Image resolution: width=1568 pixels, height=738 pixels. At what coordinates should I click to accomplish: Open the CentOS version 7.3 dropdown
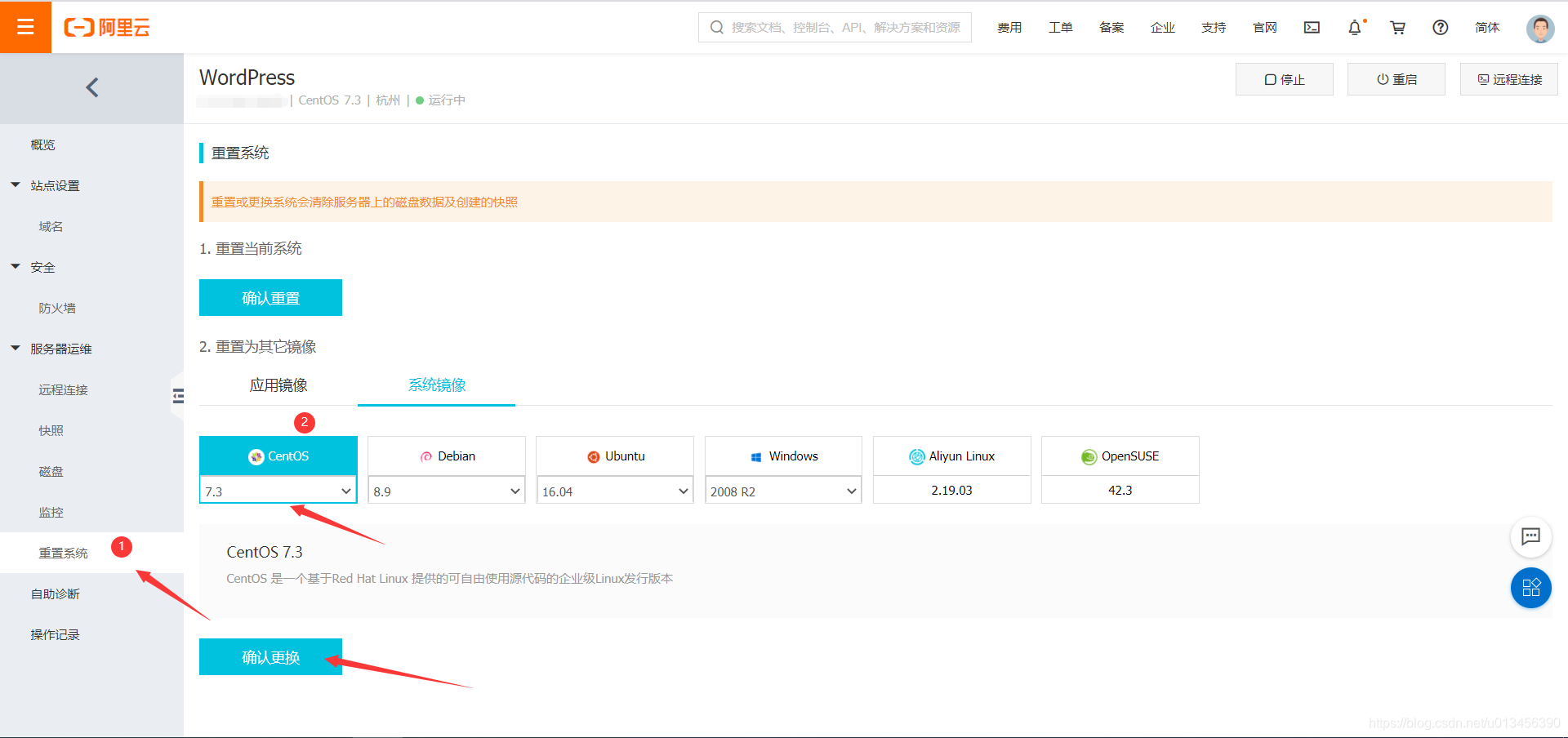coord(278,491)
